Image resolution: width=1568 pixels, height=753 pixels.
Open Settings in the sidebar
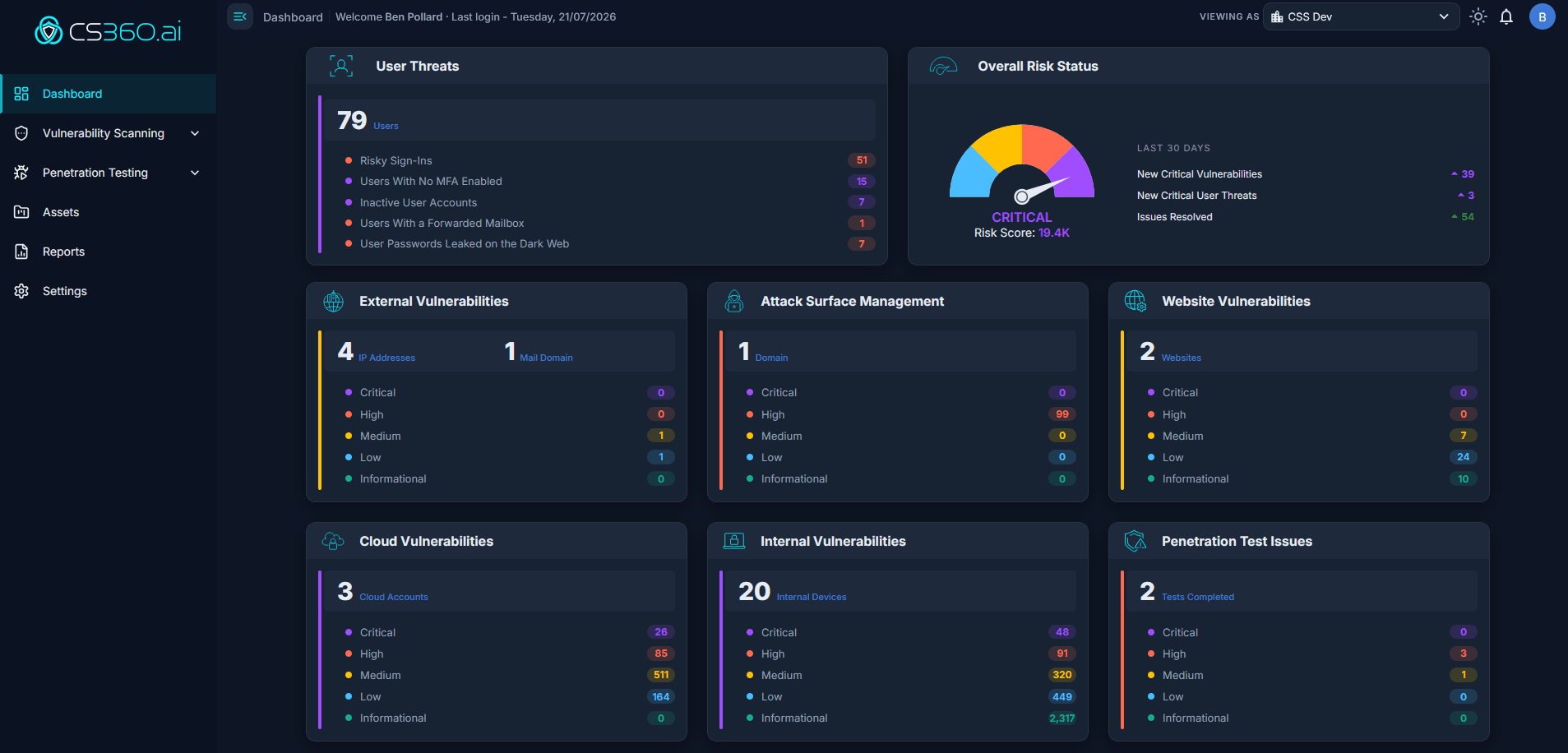pos(108,291)
